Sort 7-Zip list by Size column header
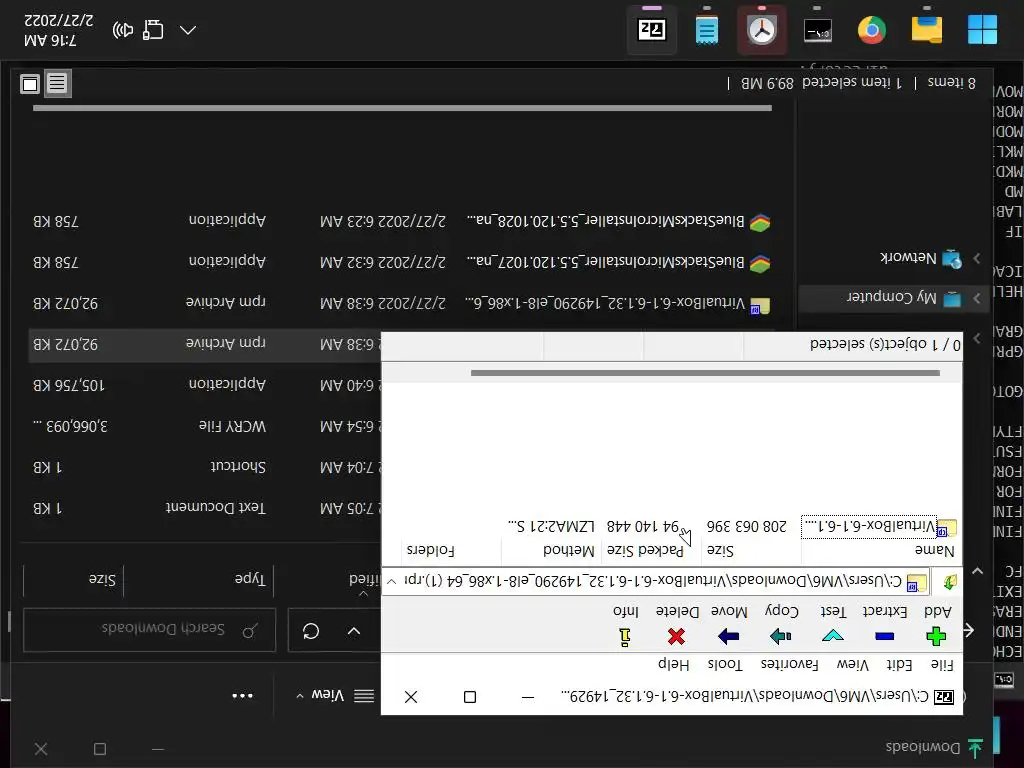The width and height of the screenshot is (1024, 768). (x=750, y=551)
